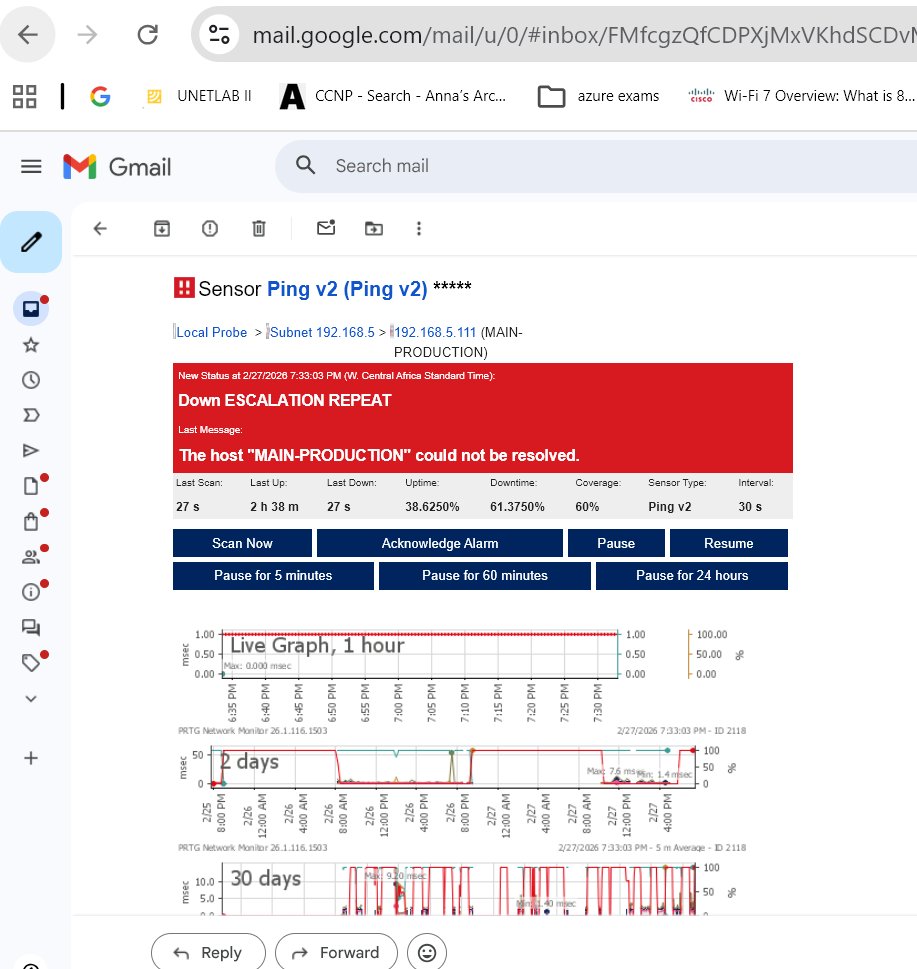917x969 pixels.
Task: Mark the email as unread
Action: click(326, 228)
